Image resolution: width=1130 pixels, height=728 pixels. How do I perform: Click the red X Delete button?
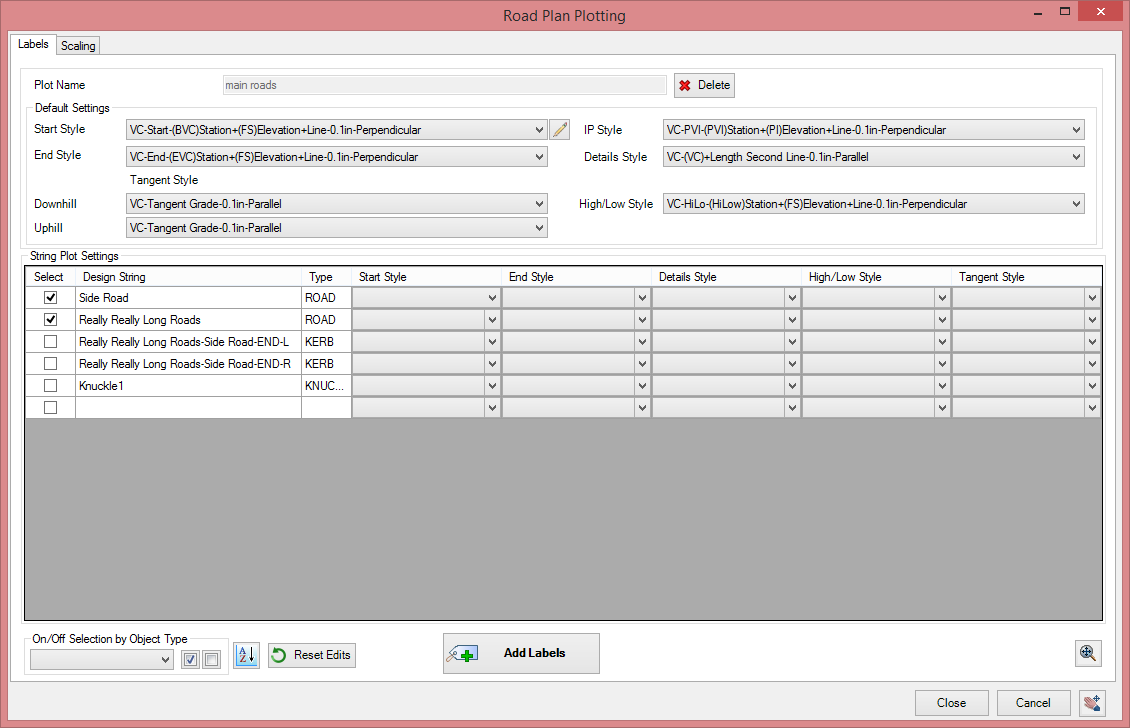coord(704,85)
